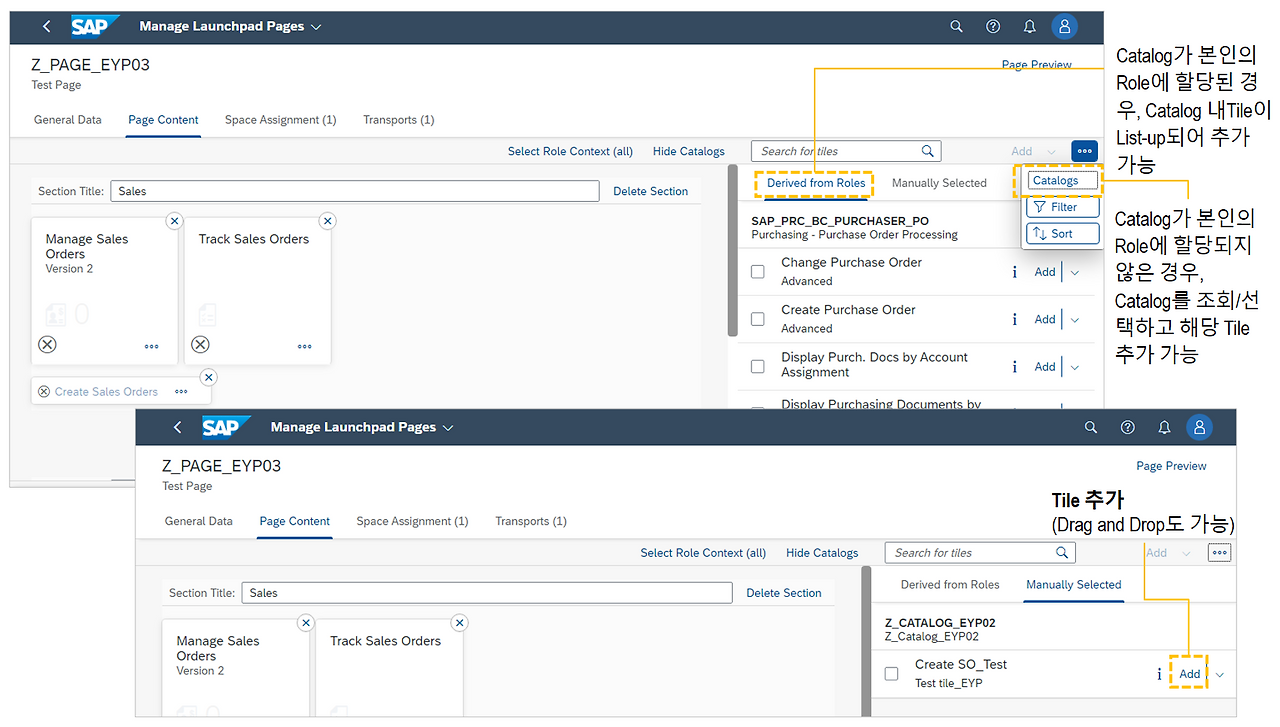The height and width of the screenshot is (727, 1280).
Task: Open Space Assignment (1) tab in top window
Action: tap(280, 120)
